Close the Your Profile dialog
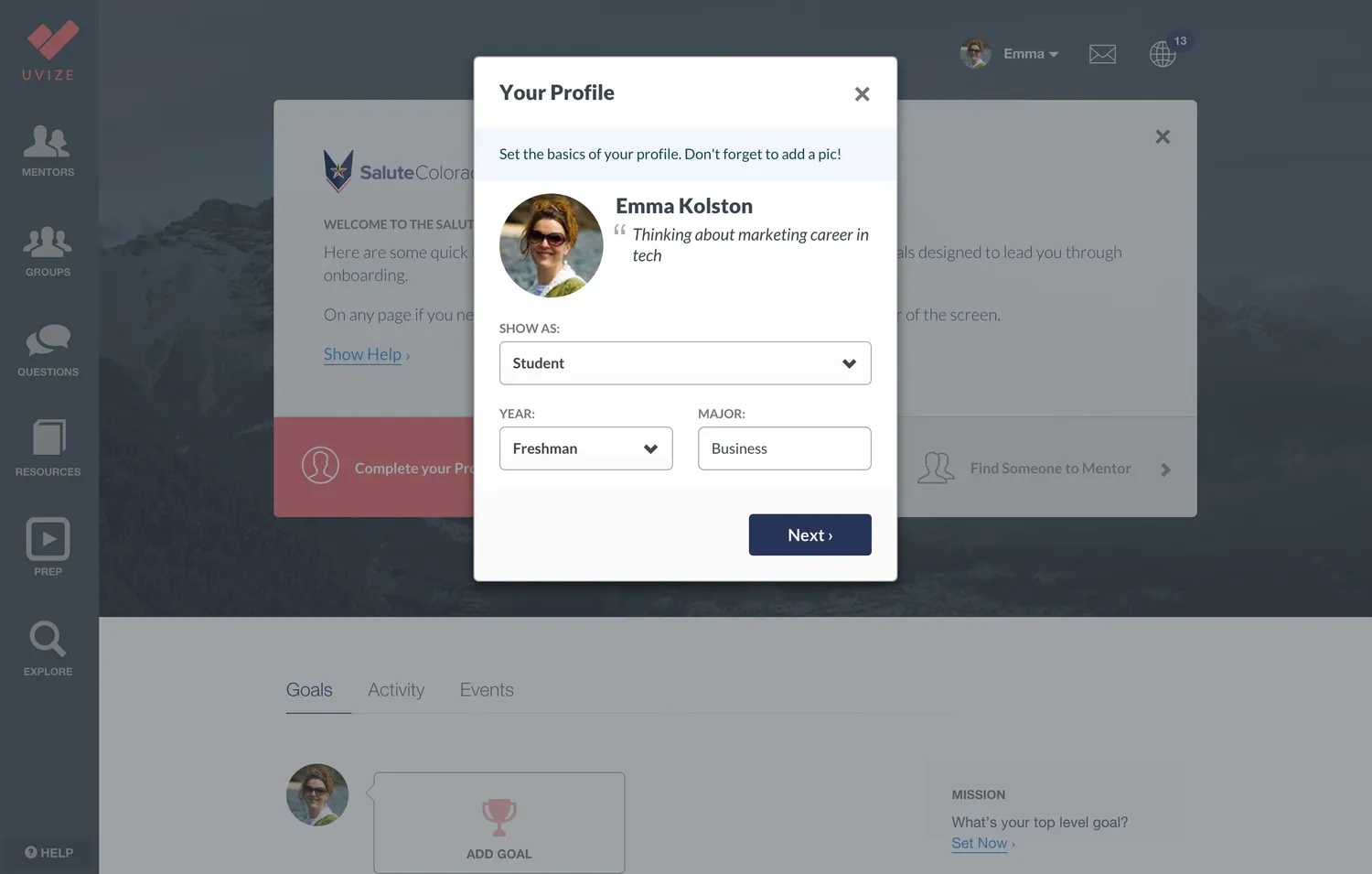This screenshot has width=1372, height=874. click(x=862, y=94)
